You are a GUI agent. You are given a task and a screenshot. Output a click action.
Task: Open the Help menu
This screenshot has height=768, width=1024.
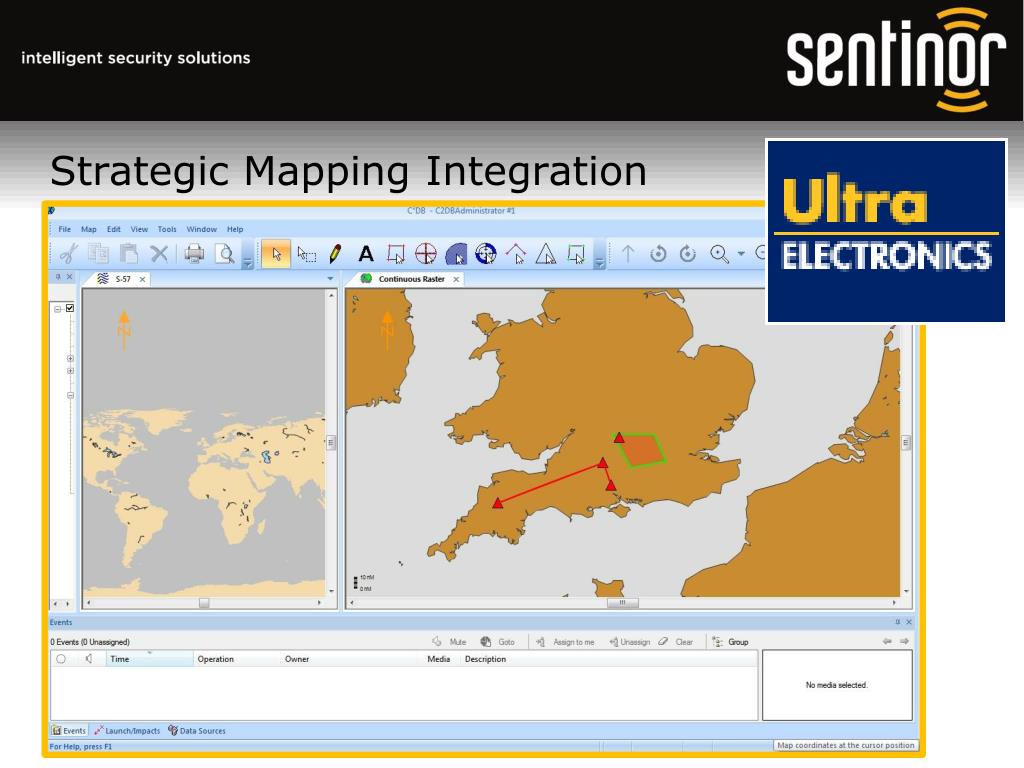235,229
